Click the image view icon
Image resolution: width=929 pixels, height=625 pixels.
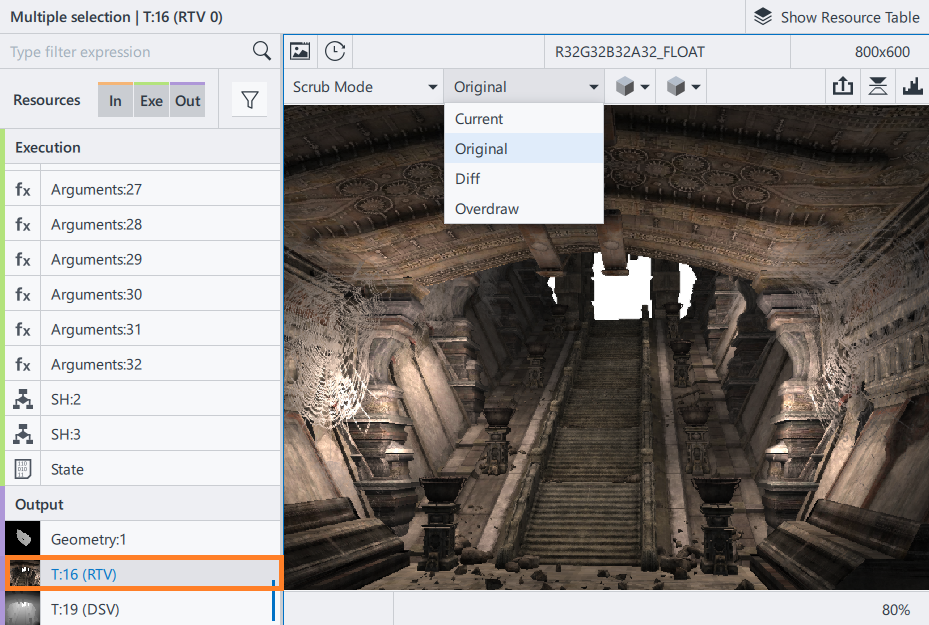[x=300, y=52]
